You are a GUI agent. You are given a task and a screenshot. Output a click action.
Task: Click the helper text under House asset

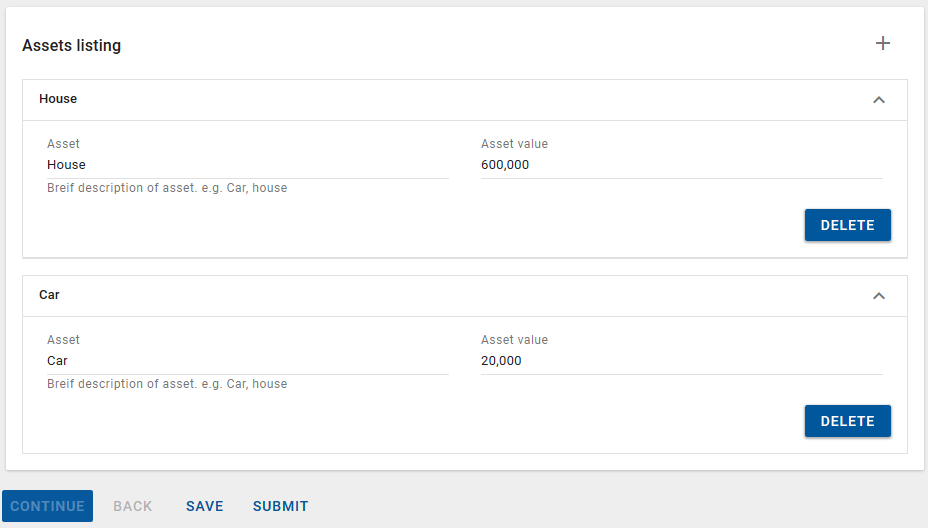pyautogui.click(x=167, y=188)
